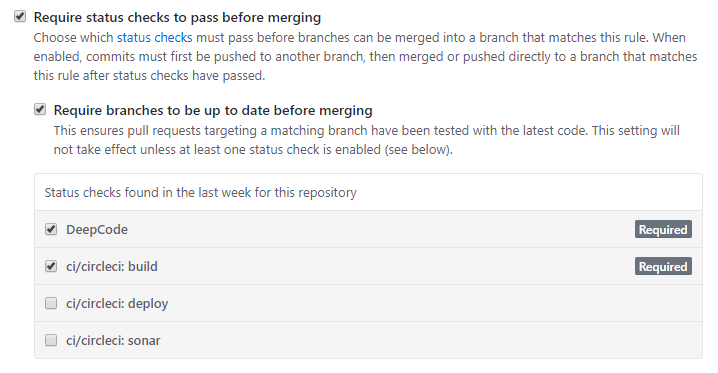This screenshot has height=373, width=718.
Task: Open the status checks link
Action: point(154,38)
